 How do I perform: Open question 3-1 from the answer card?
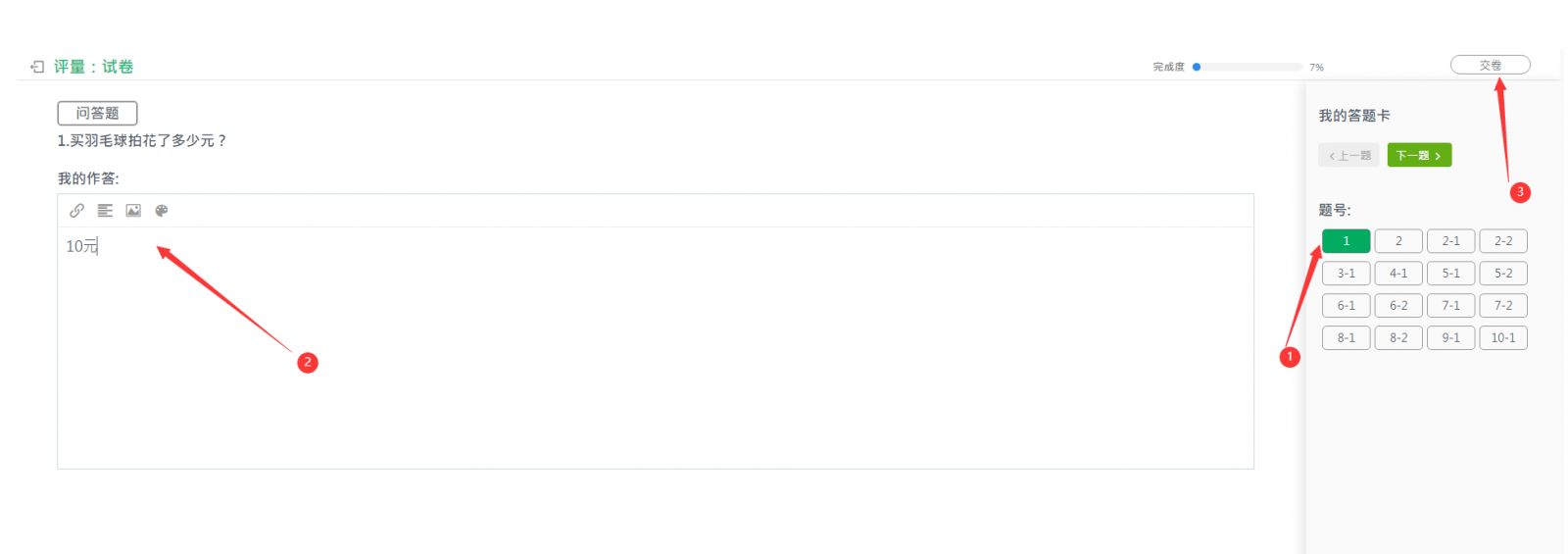click(x=1346, y=274)
